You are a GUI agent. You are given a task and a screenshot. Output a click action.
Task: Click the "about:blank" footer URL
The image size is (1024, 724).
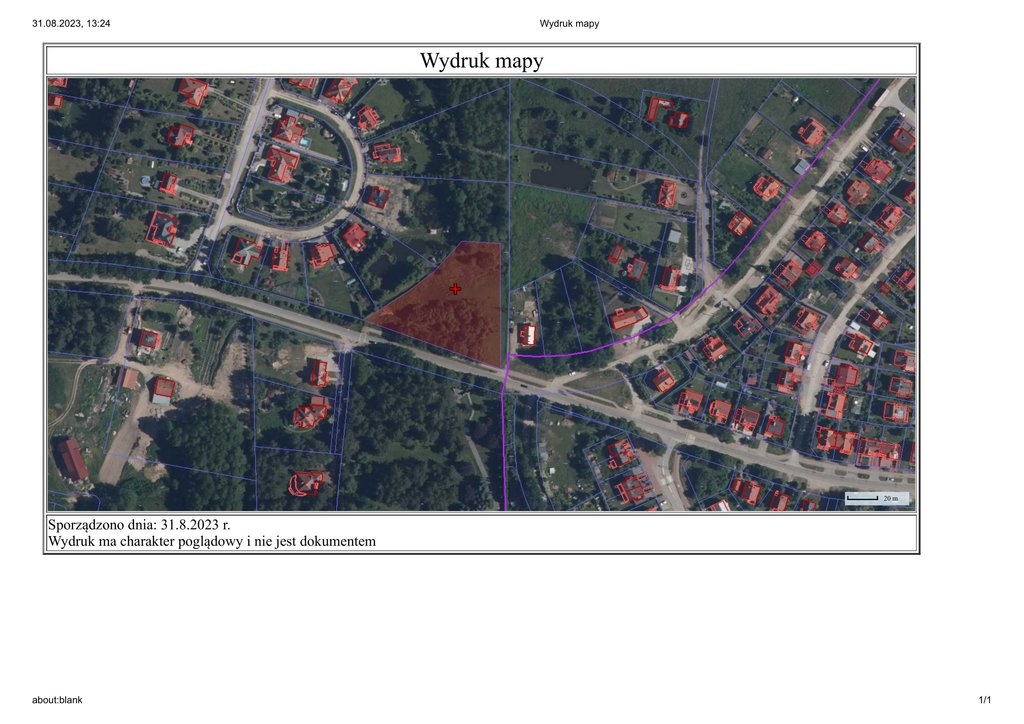click(57, 700)
